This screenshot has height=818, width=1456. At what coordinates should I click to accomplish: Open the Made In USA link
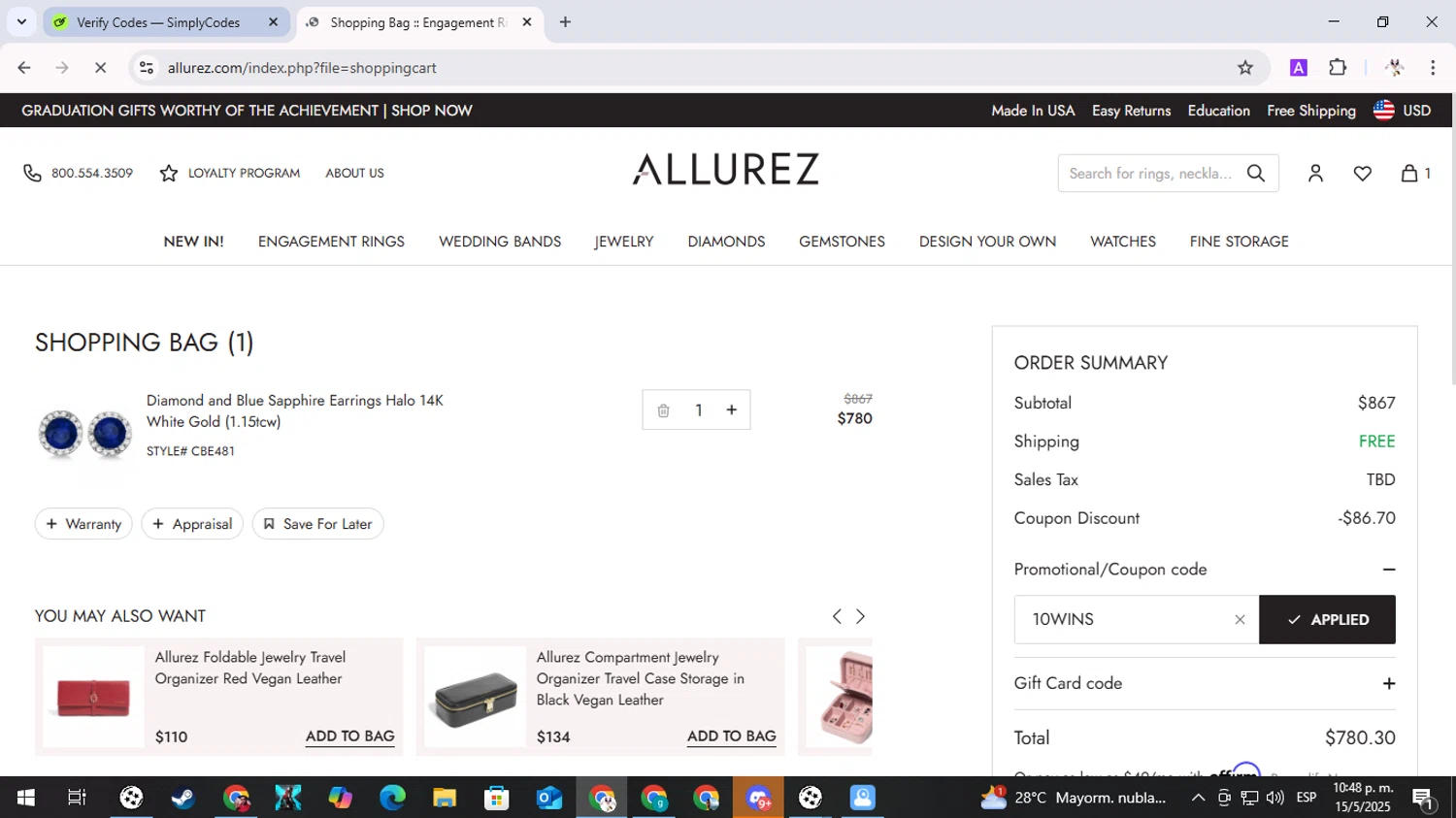pyautogui.click(x=1033, y=111)
